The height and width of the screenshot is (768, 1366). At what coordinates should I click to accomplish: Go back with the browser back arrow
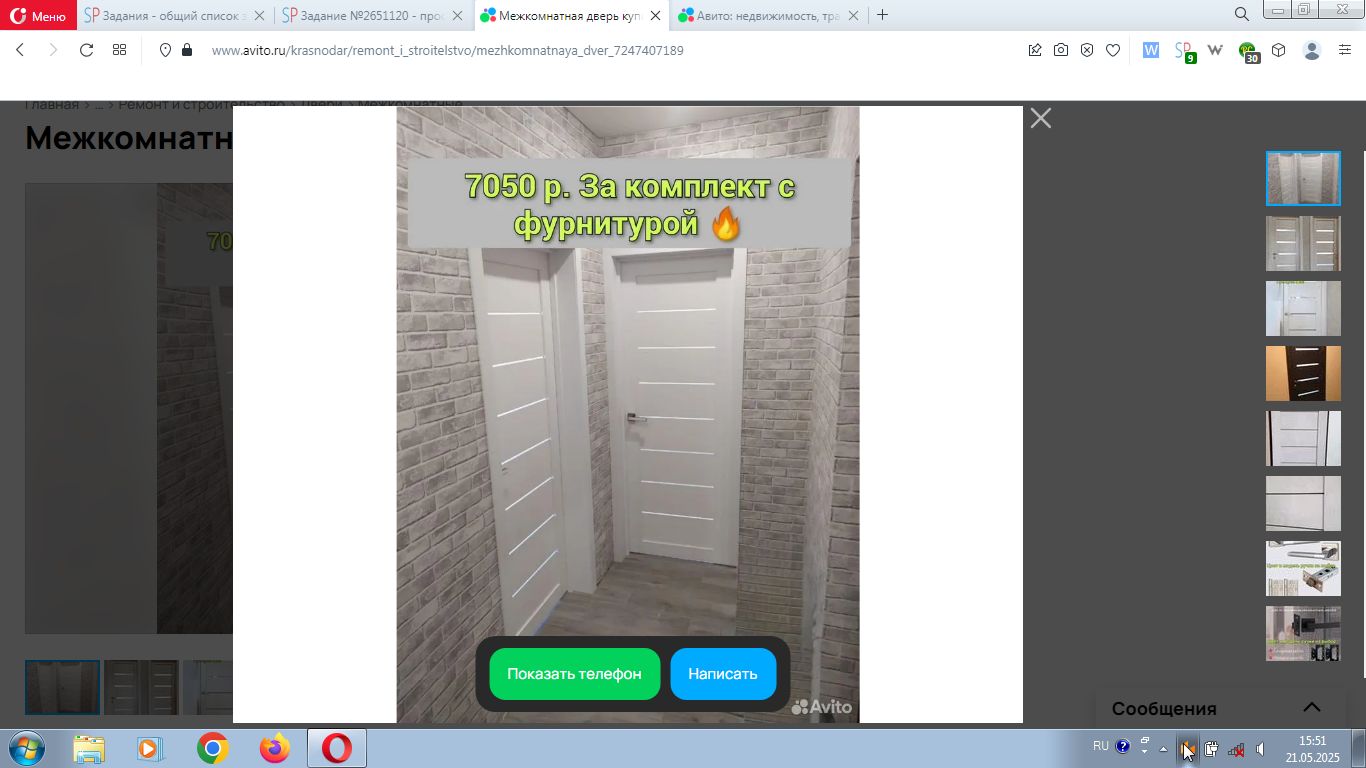click(x=21, y=50)
